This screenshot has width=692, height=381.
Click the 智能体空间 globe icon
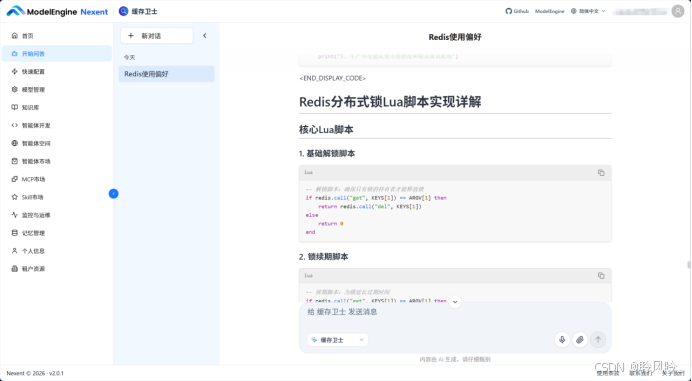15,143
